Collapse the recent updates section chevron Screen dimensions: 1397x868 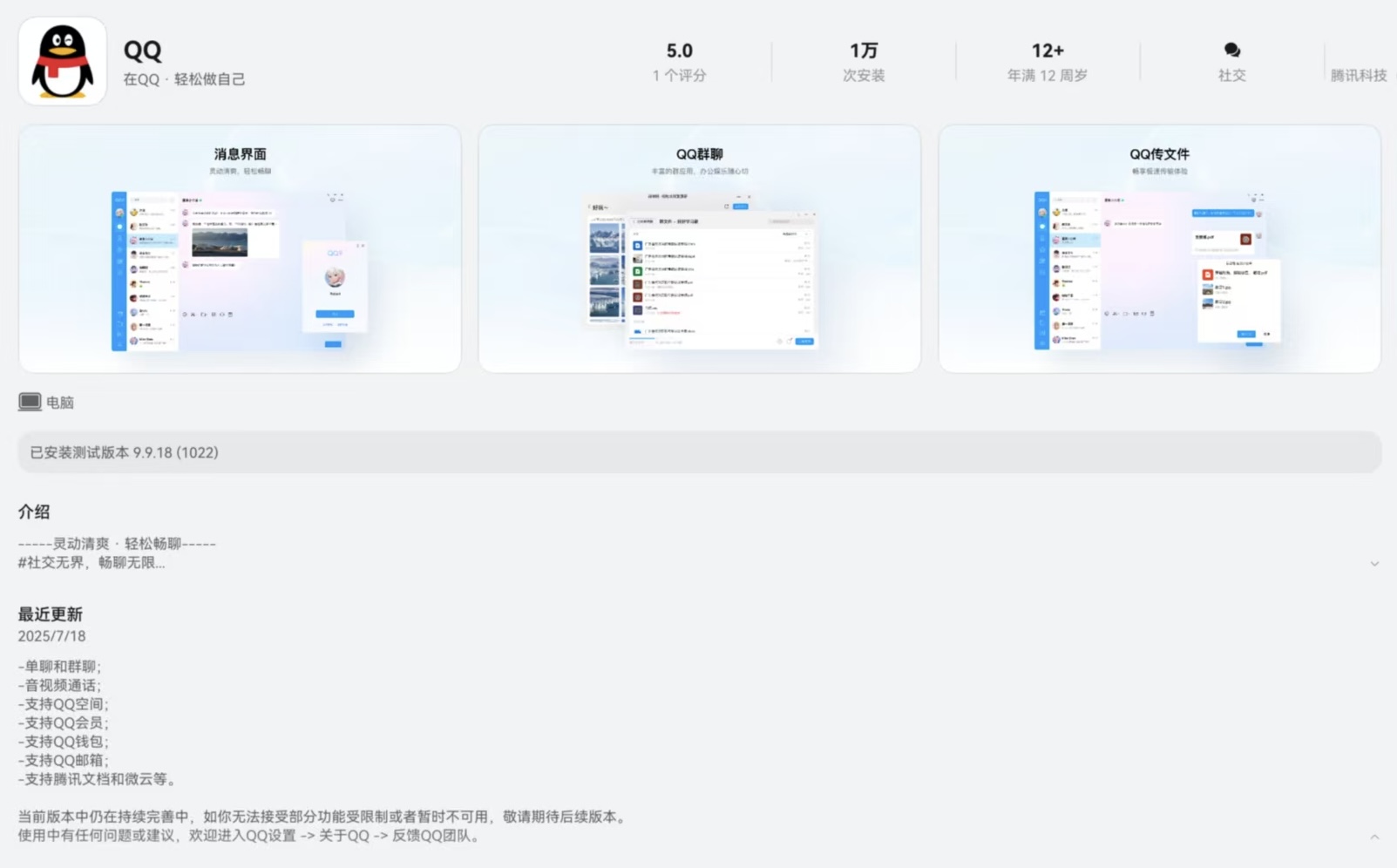(x=1373, y=837)
